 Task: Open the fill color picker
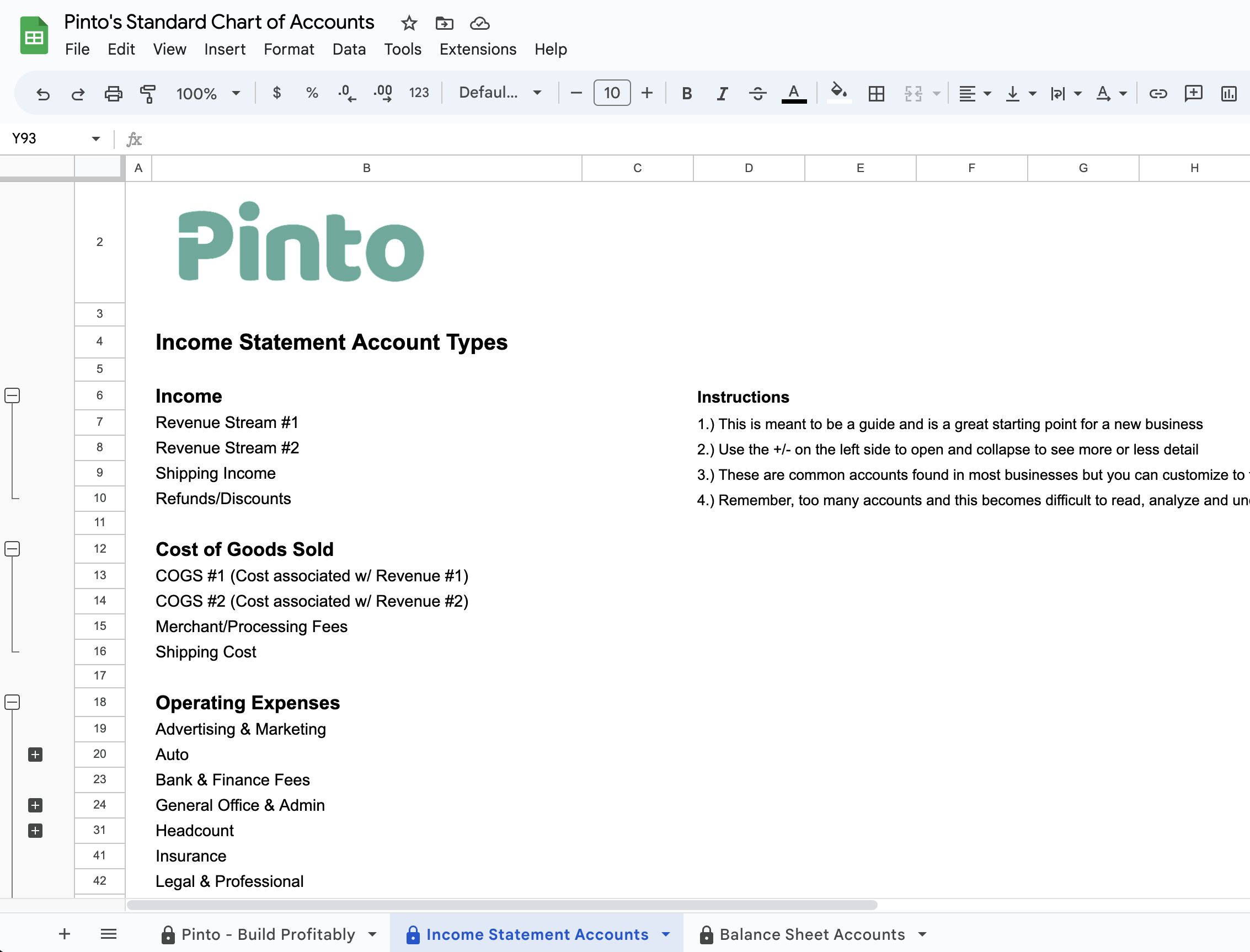(838, 92)
